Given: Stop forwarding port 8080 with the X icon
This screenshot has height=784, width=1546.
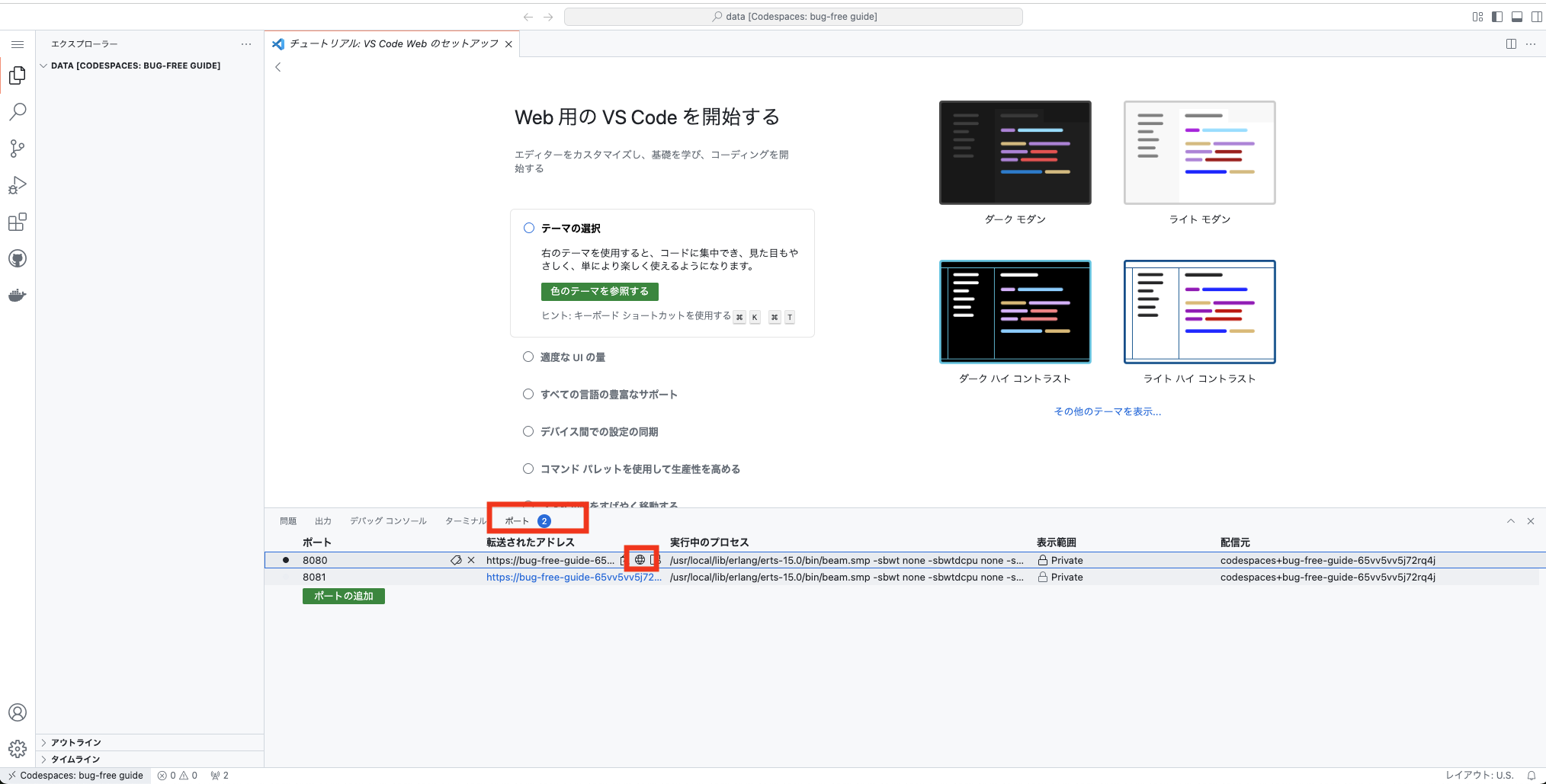Looking at the screenshot, I should [x=471, y=560].
